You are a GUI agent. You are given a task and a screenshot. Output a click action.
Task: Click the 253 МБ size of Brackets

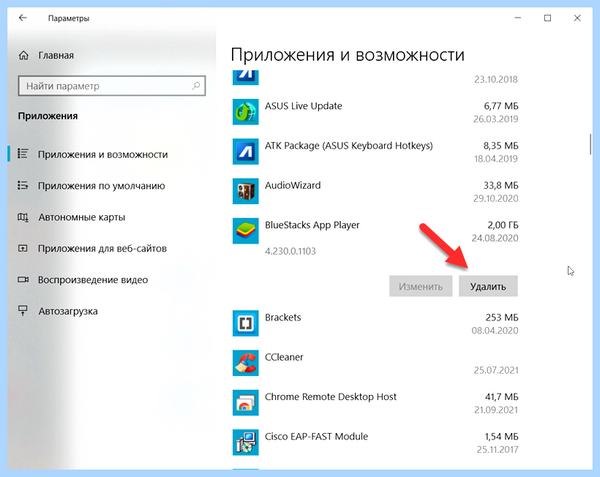pos(502,317)
